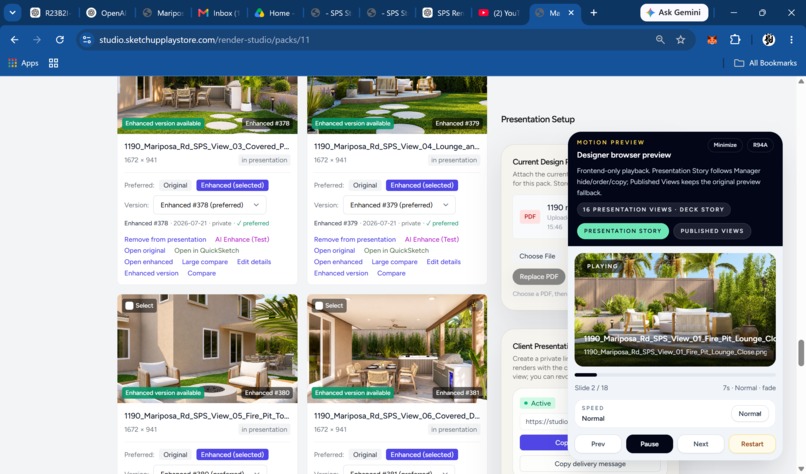Switch to the Google Drive Home tab

pos(274,13)
